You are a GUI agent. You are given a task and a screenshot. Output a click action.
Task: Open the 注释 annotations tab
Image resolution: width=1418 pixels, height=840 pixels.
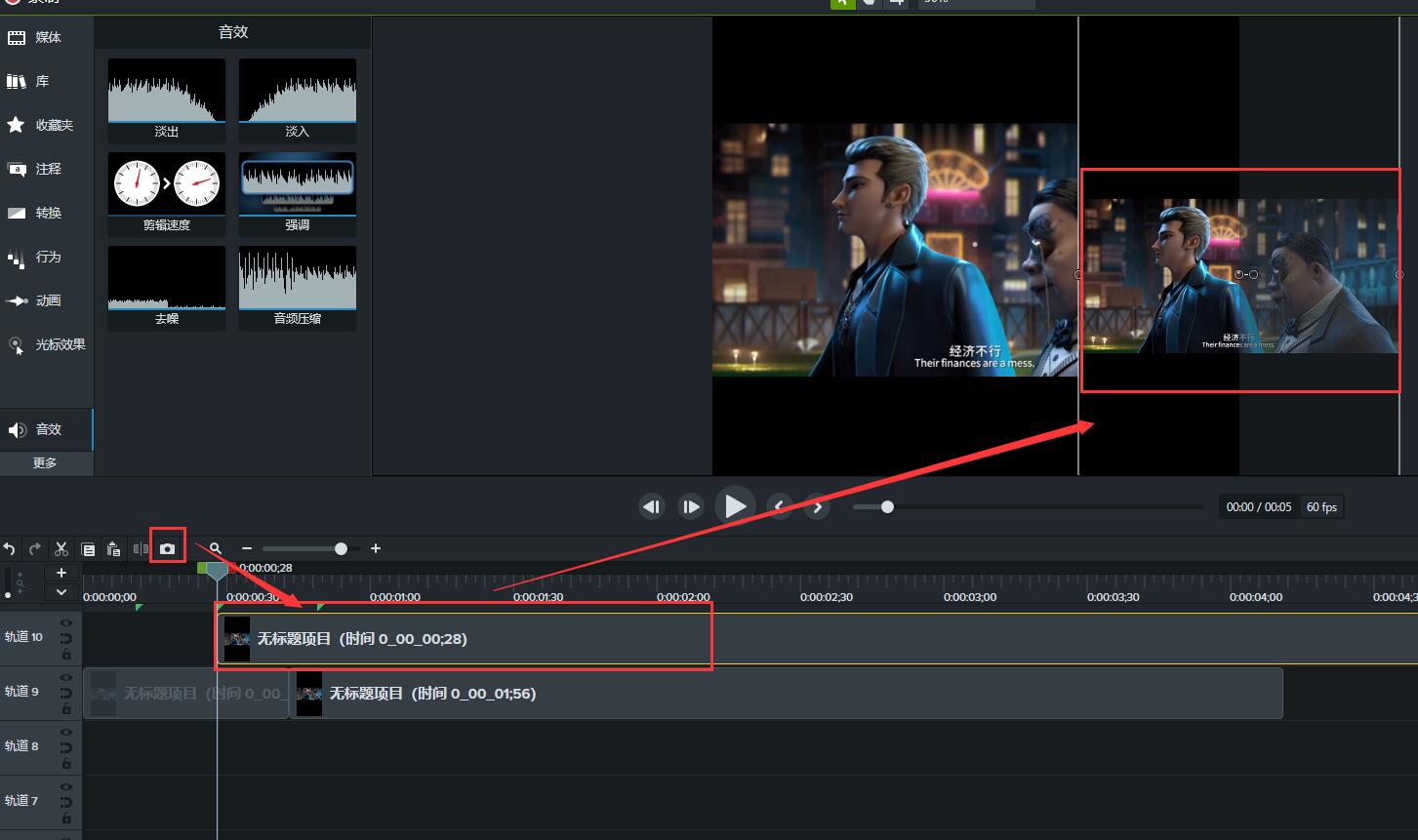[x=47, y=169]
